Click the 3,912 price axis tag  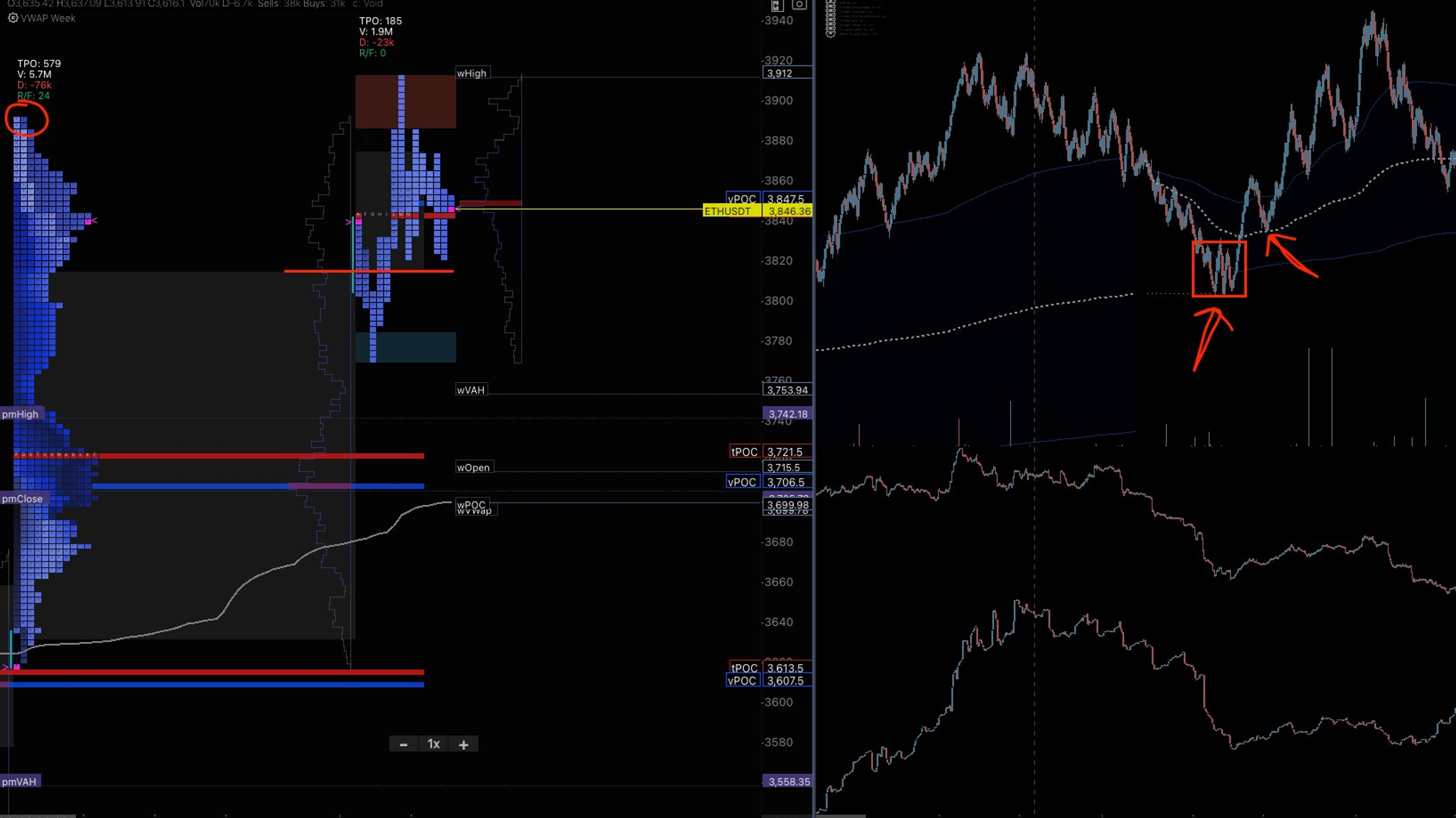tap(787, 73)
